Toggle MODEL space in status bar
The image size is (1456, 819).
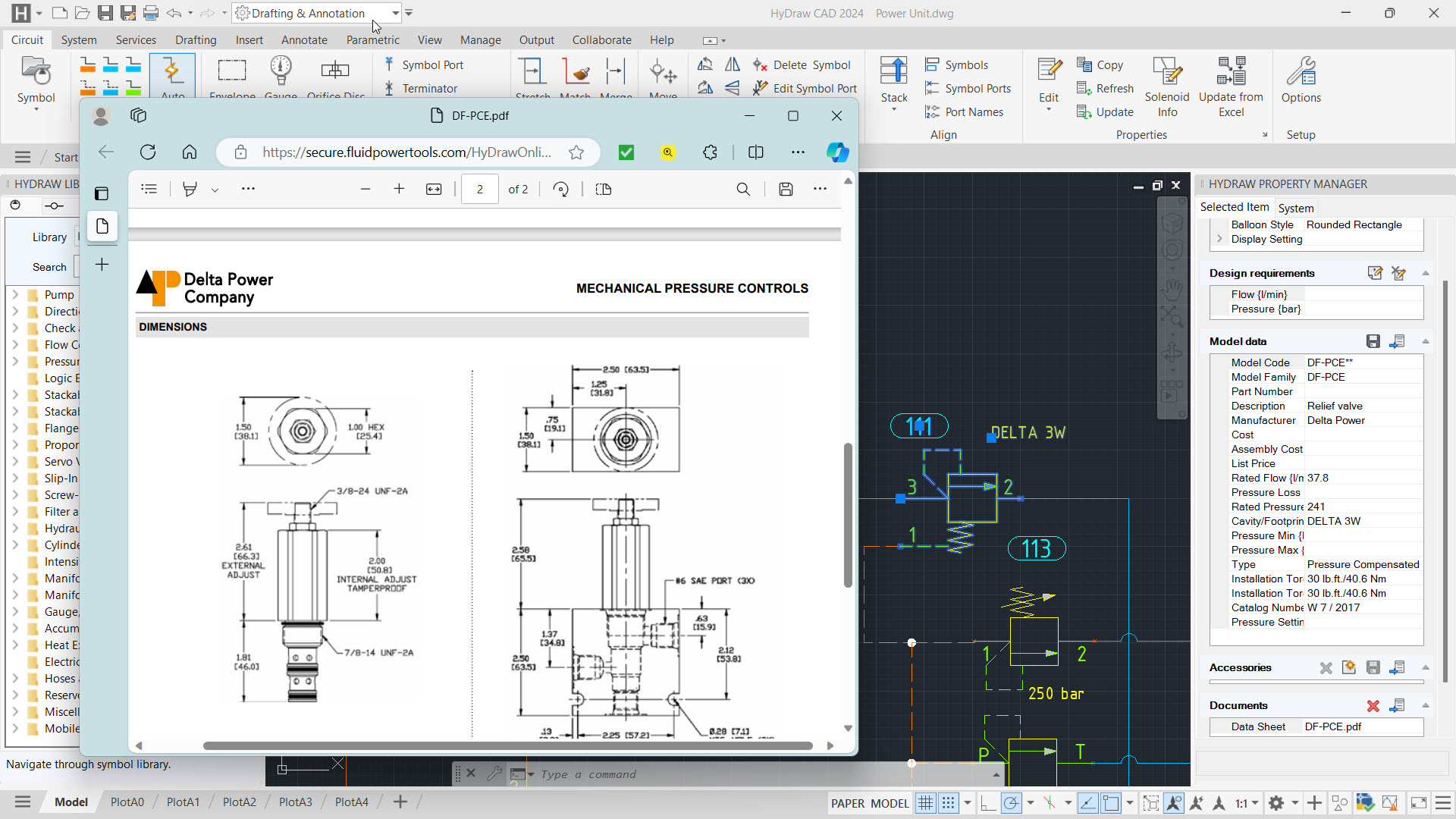[x=890, y=804]
